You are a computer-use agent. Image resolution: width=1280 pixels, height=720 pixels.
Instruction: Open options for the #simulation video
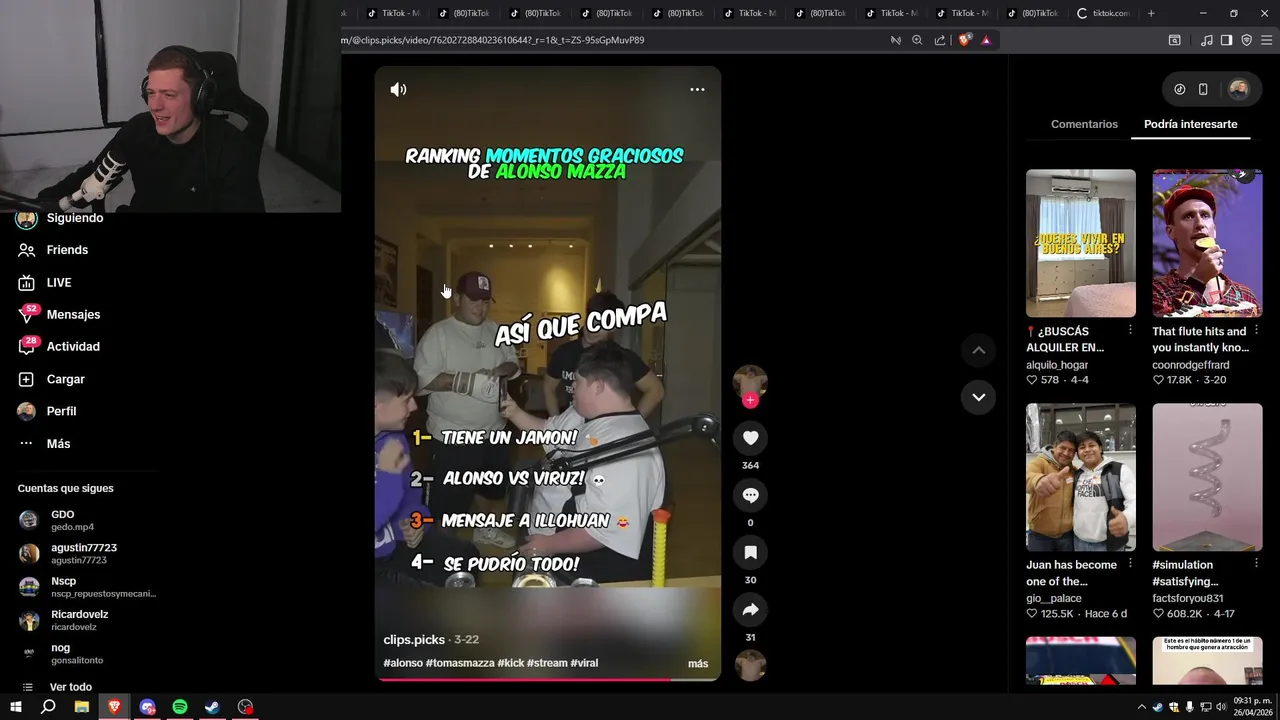click(1256, 564)
